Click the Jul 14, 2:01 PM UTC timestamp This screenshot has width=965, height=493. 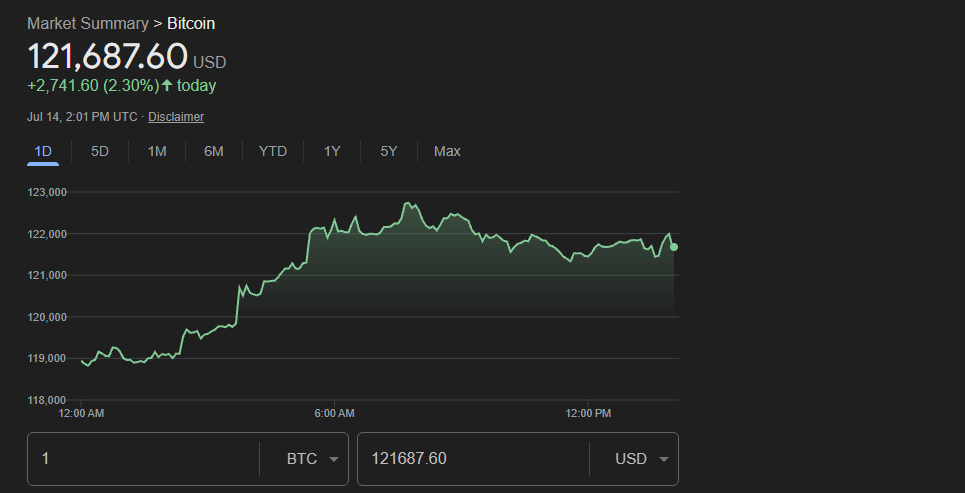pos(82,117)
